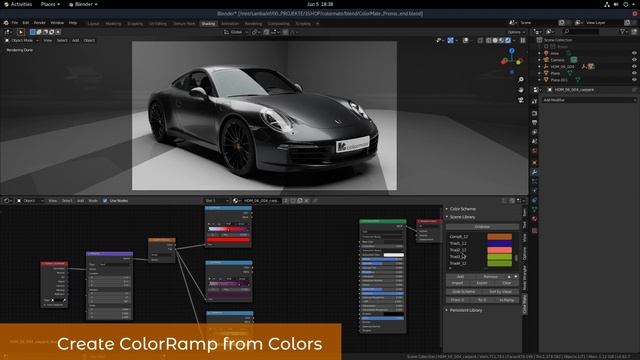Click the material sphere icon in node editor header

236,201
